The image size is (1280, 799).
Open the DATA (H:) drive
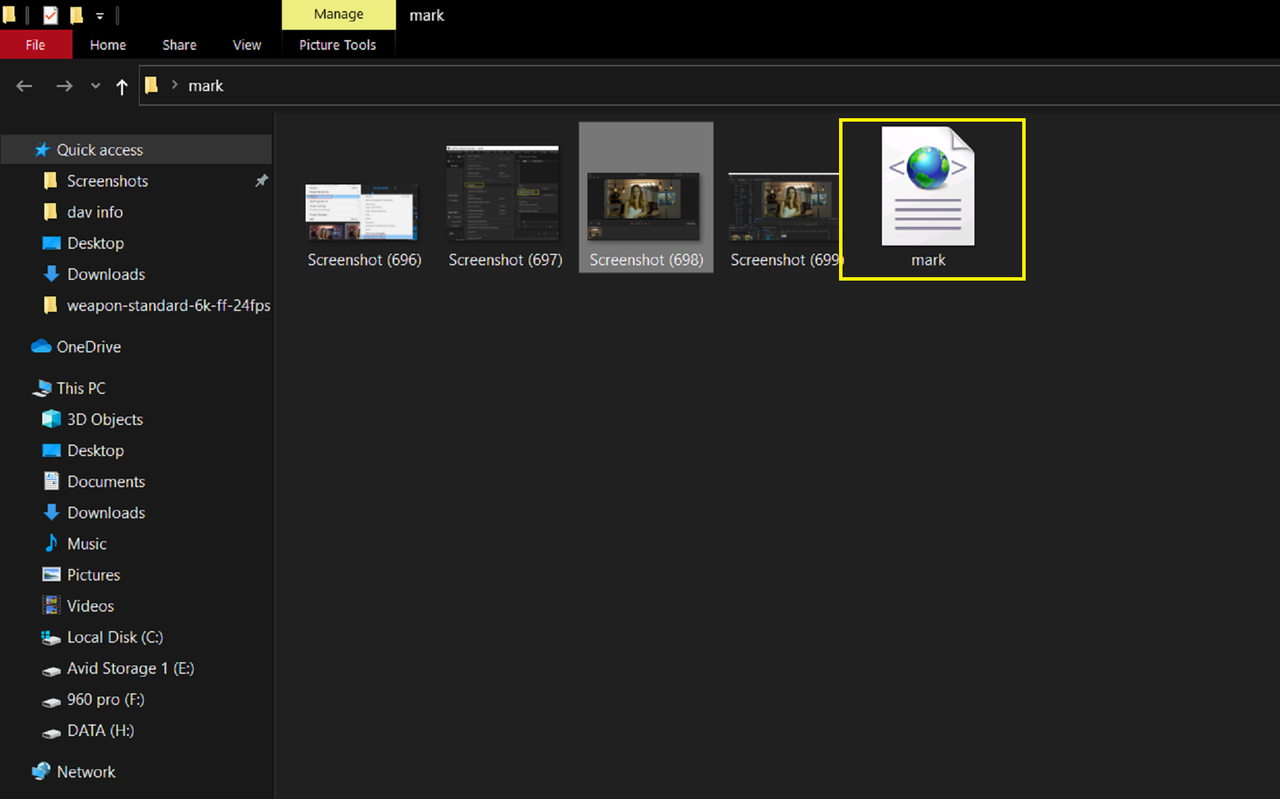coord(97,731)
